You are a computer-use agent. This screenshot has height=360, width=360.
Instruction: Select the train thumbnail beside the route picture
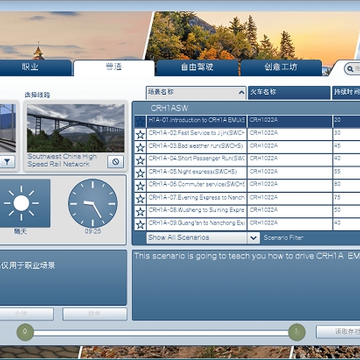(x=8, y=128)
